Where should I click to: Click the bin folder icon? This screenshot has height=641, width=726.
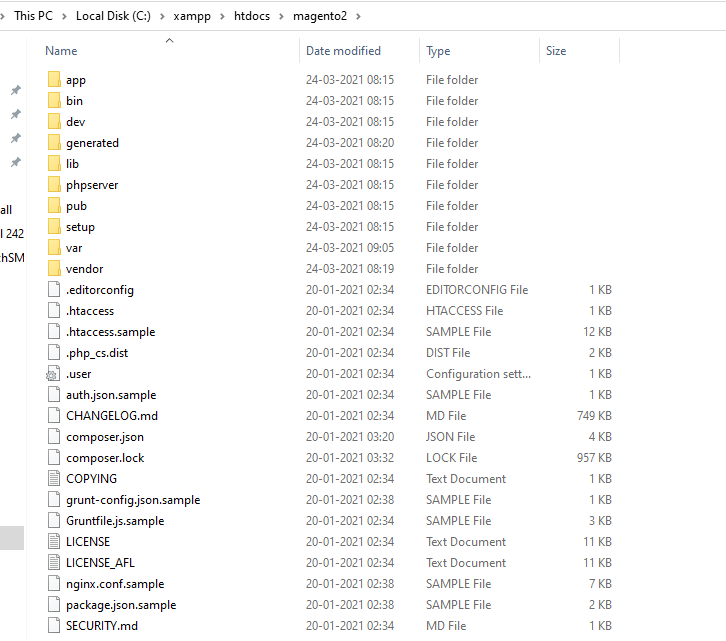pyautogui.click(x=54, y=100)
